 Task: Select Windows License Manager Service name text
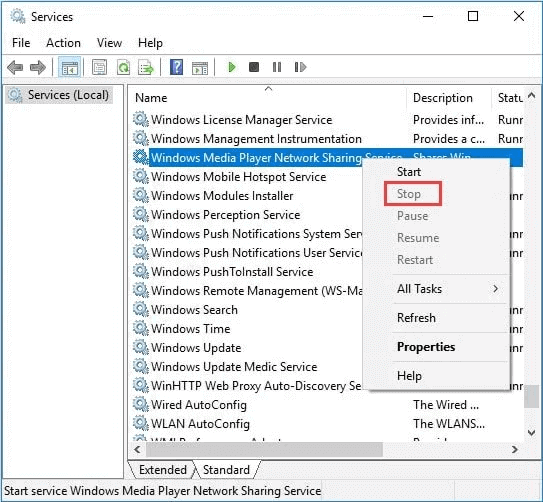[241, 120]
